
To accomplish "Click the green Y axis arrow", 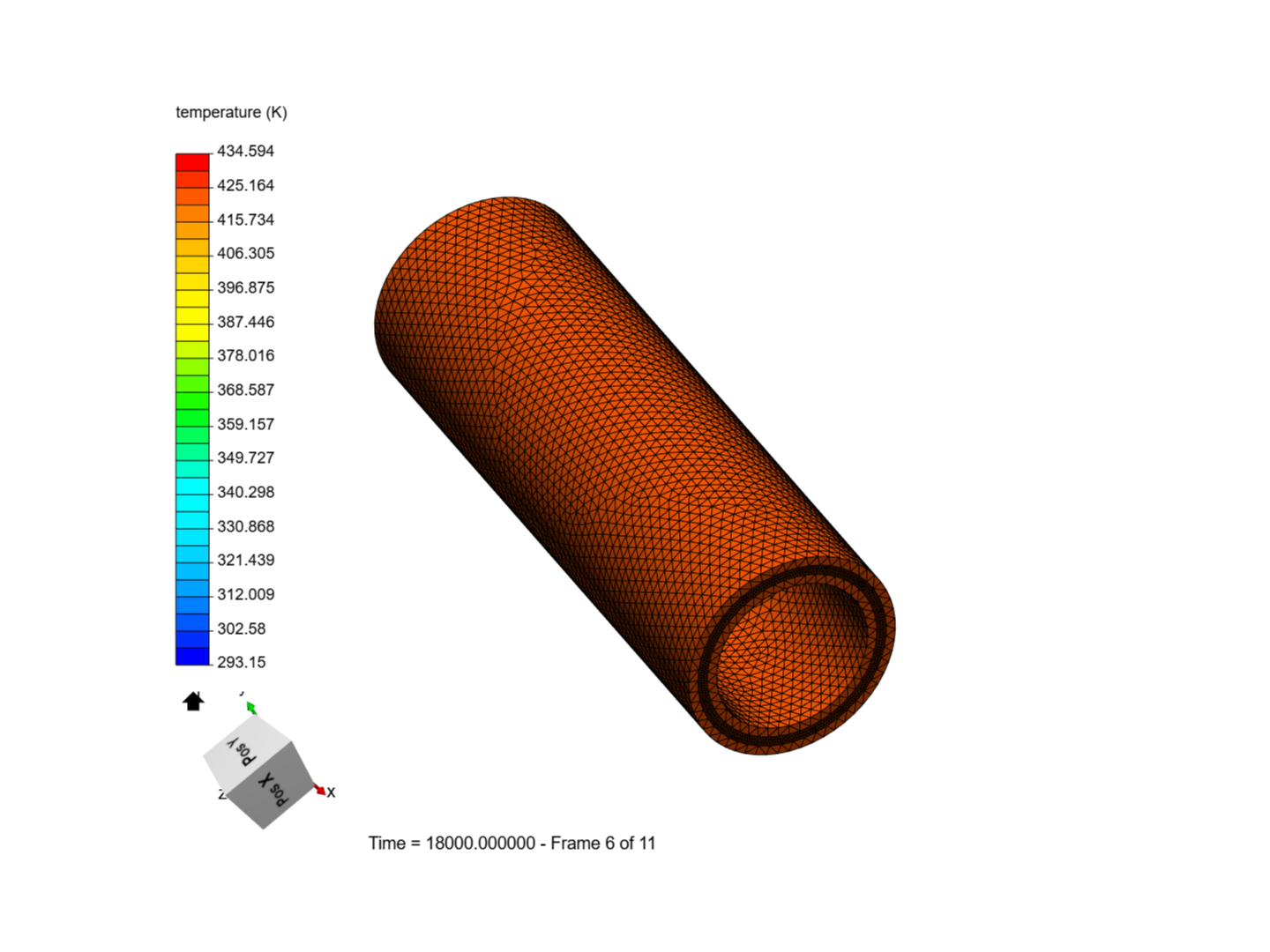I will 251,707.
